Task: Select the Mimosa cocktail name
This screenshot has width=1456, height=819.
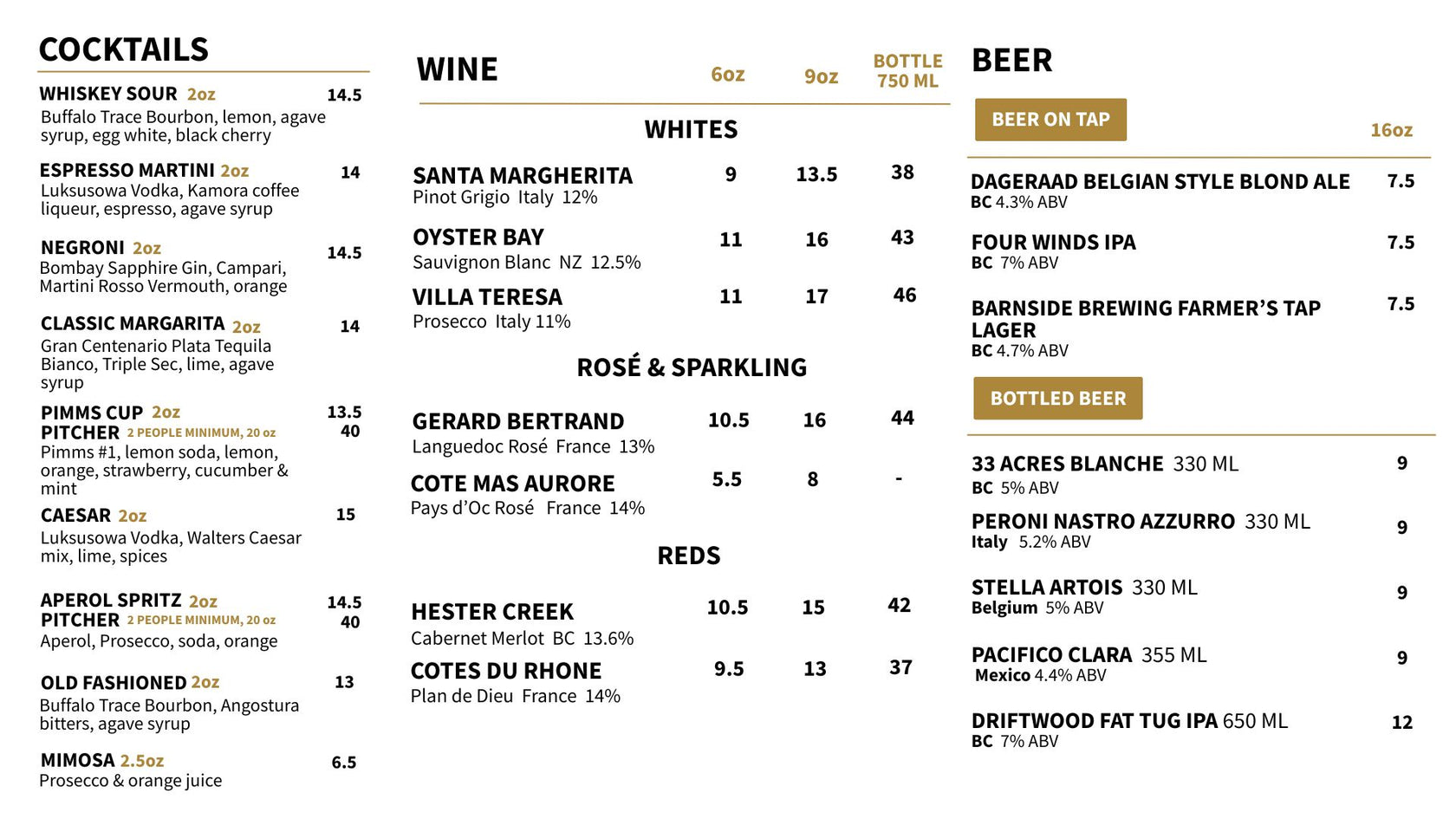Action: click(x=78, y=760)
